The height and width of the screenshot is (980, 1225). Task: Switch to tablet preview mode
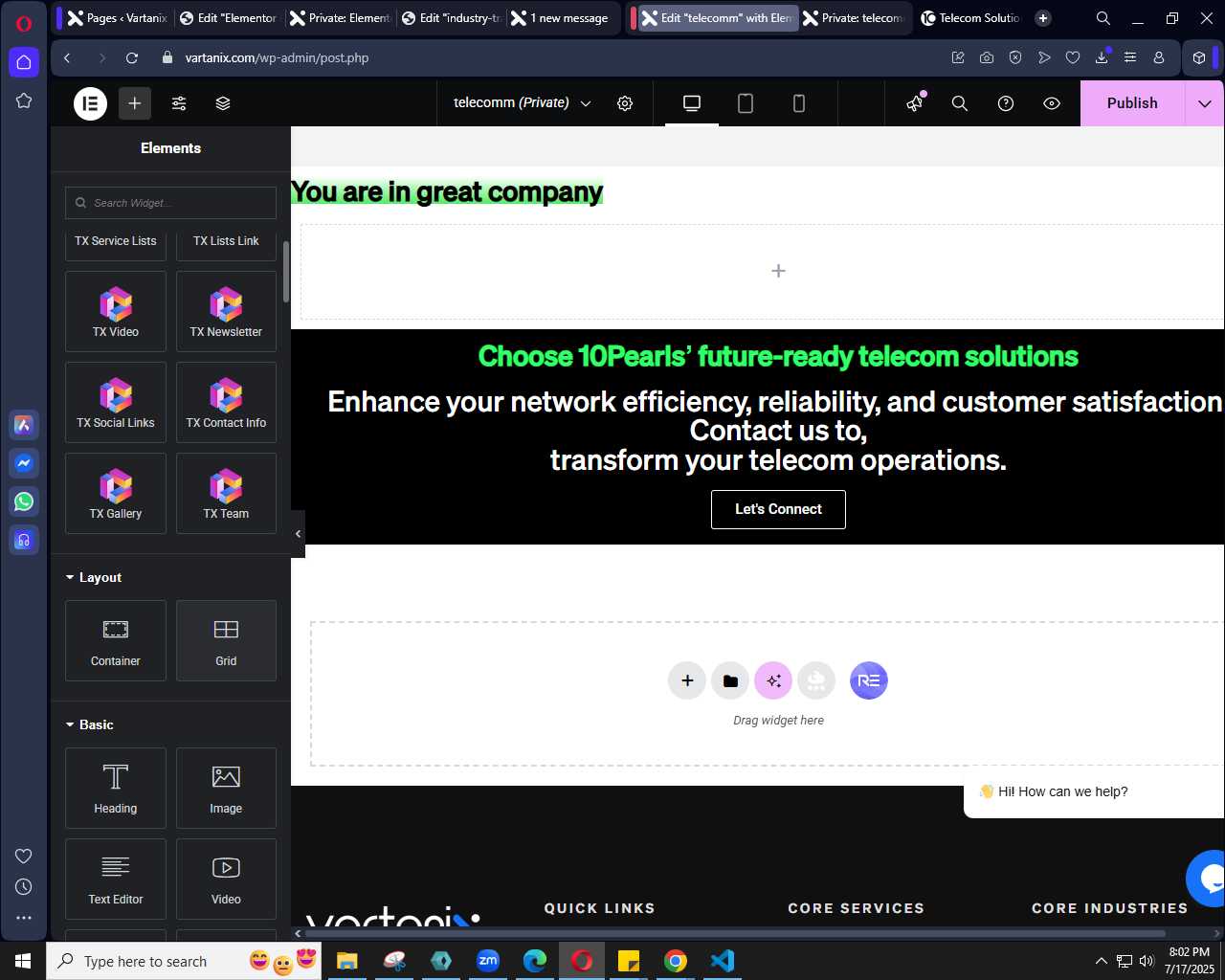pyautogui.click(x=746, y=103)
